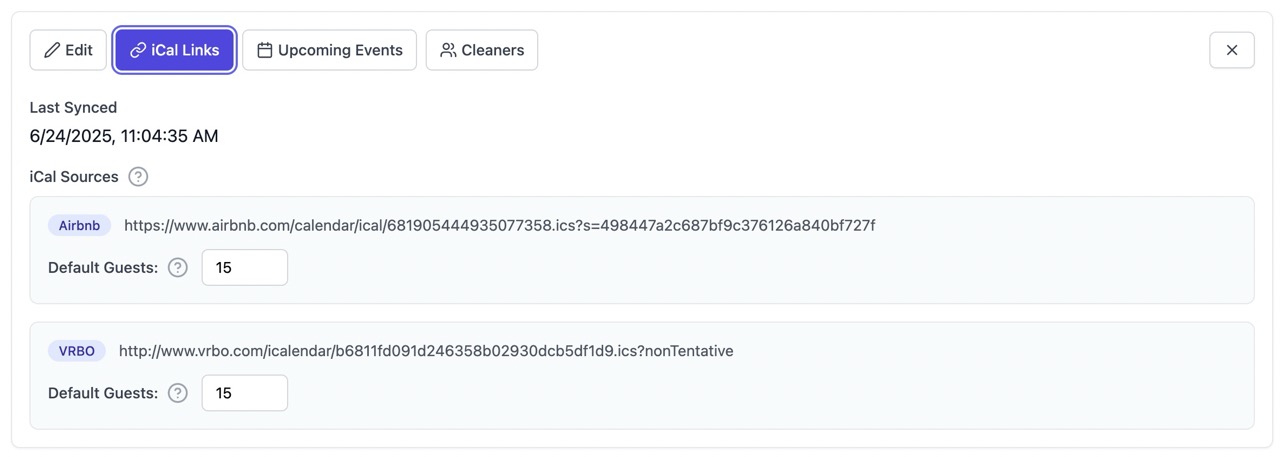Click the 6/24/2025 last synced timestamp
Image resolution: width=1280 pixels, height=457 pixels.
coord(124,136)
